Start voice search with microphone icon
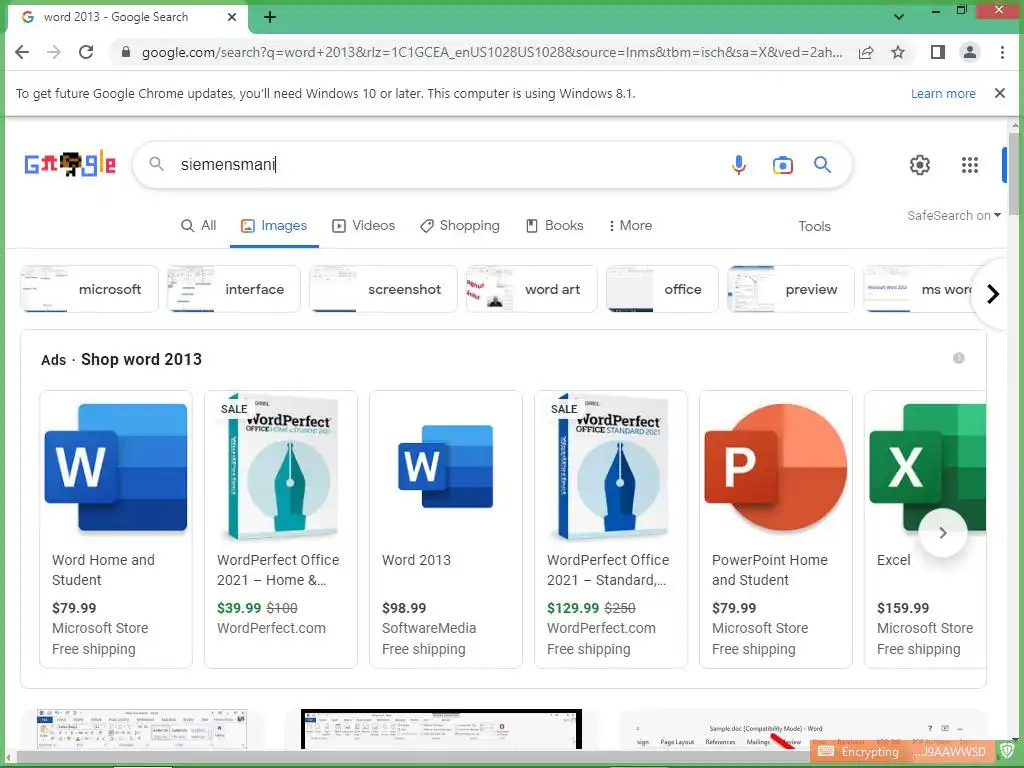 pyautogui.click(x=739, y=165)
